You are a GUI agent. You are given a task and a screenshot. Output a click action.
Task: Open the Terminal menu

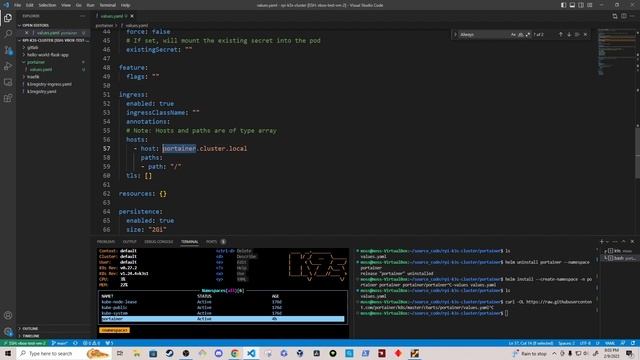click(108, 5)
